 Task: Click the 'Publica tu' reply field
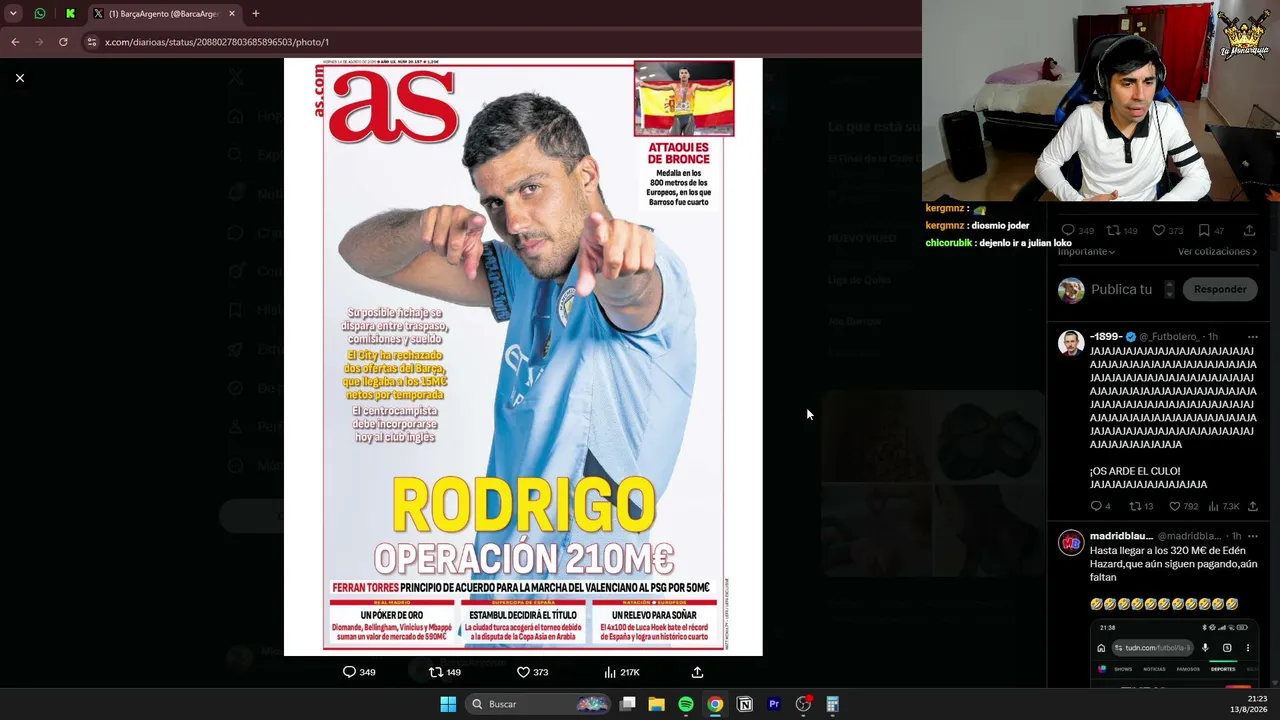(x=1122, y=289)
